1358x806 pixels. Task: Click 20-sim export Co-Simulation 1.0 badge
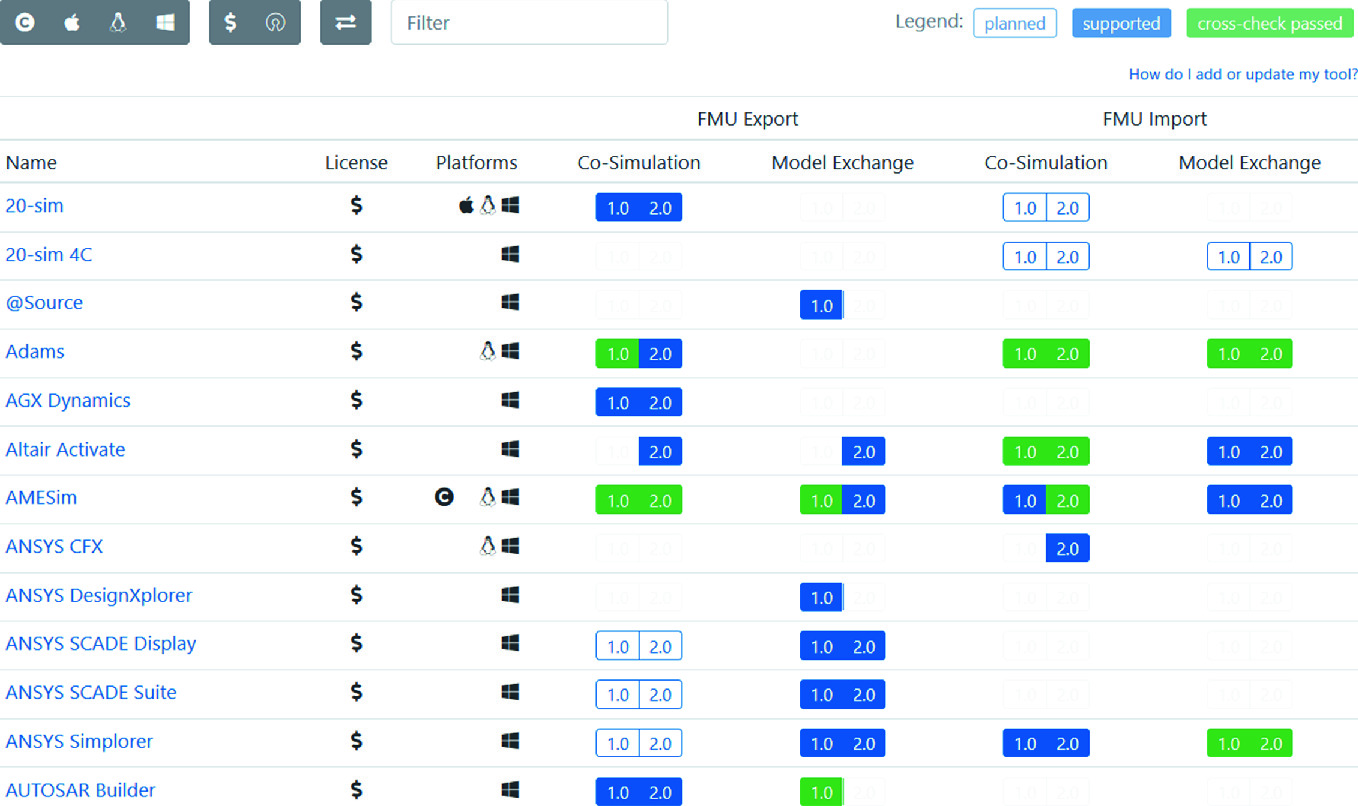pos(617,208)
